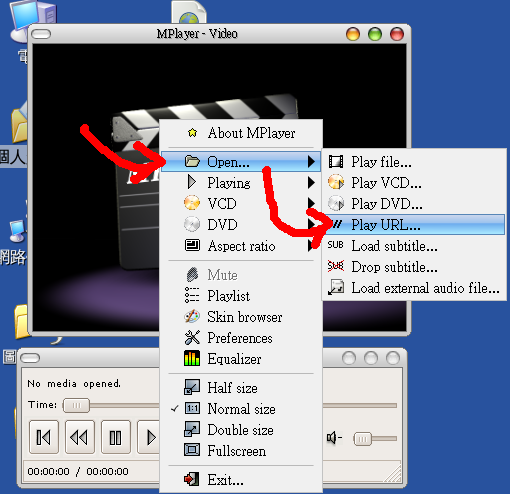Click the crossed SUB icon beside Drop subtitle...

point(336,266)
